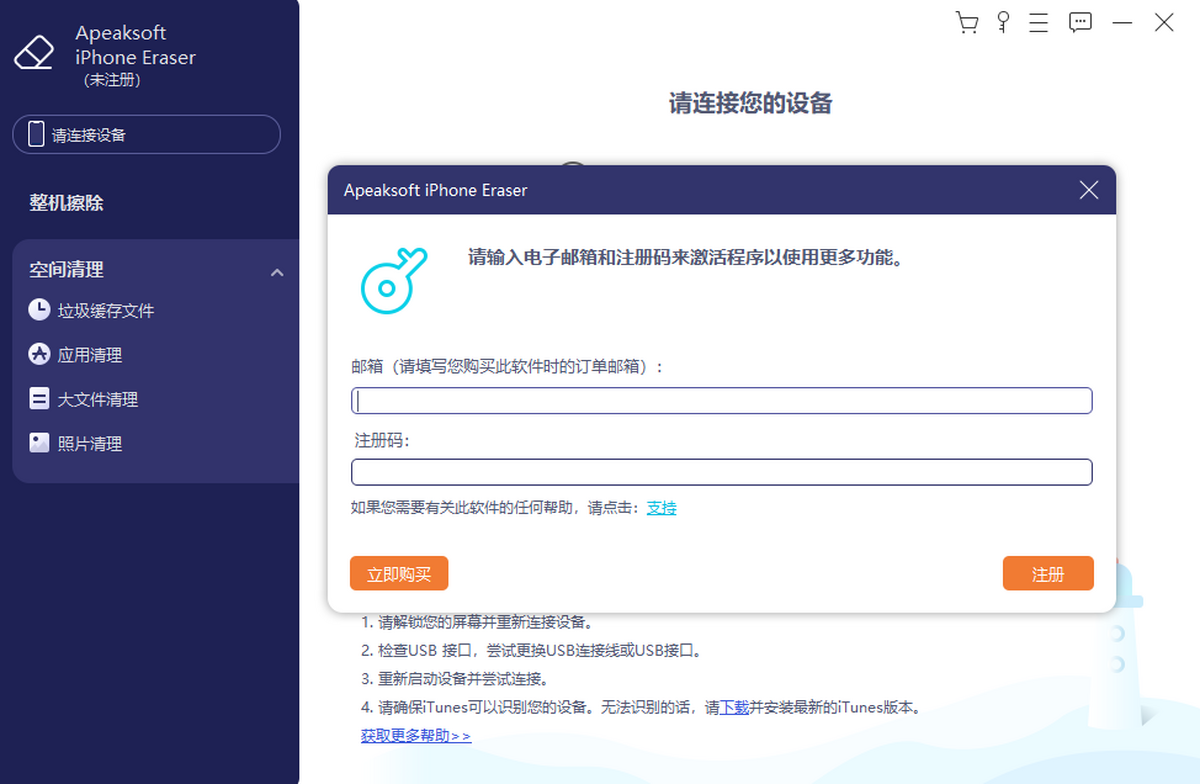Collapse the 空间清理 section chevron
Viewport: 1200px width, 784px height.
coord(277,272)
